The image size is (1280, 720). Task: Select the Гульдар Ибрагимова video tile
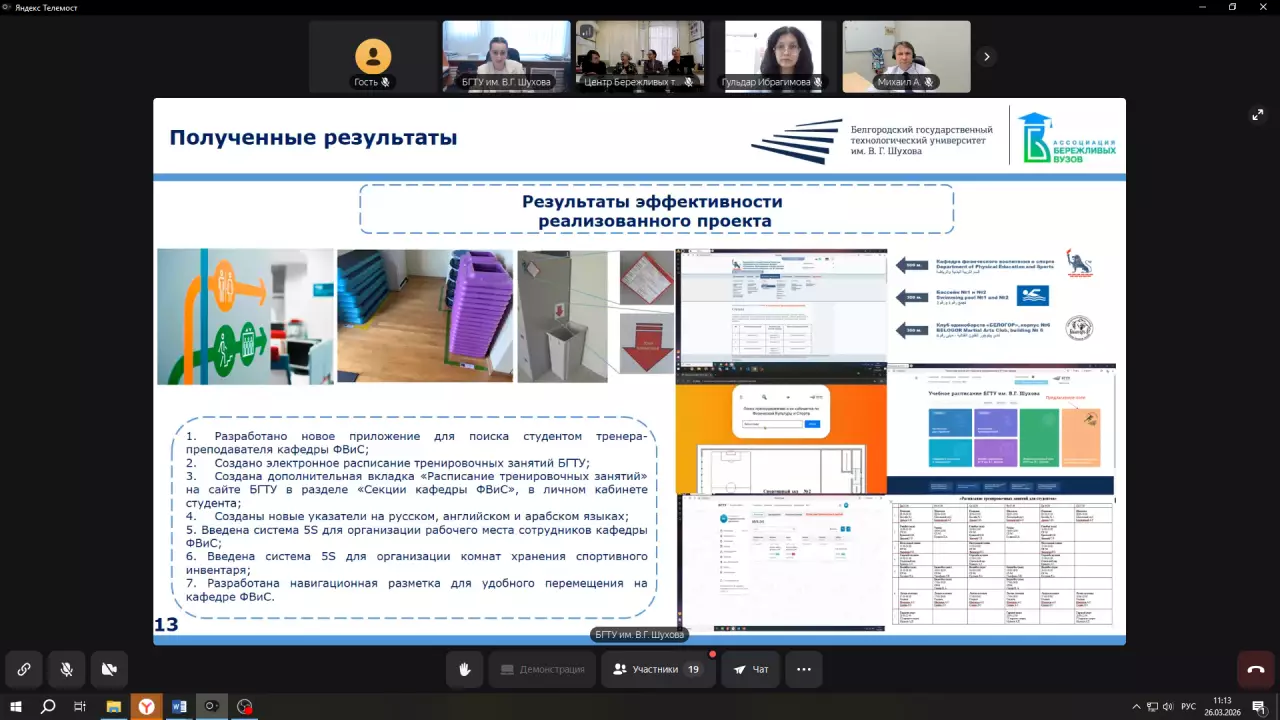(x=772, y=57)
